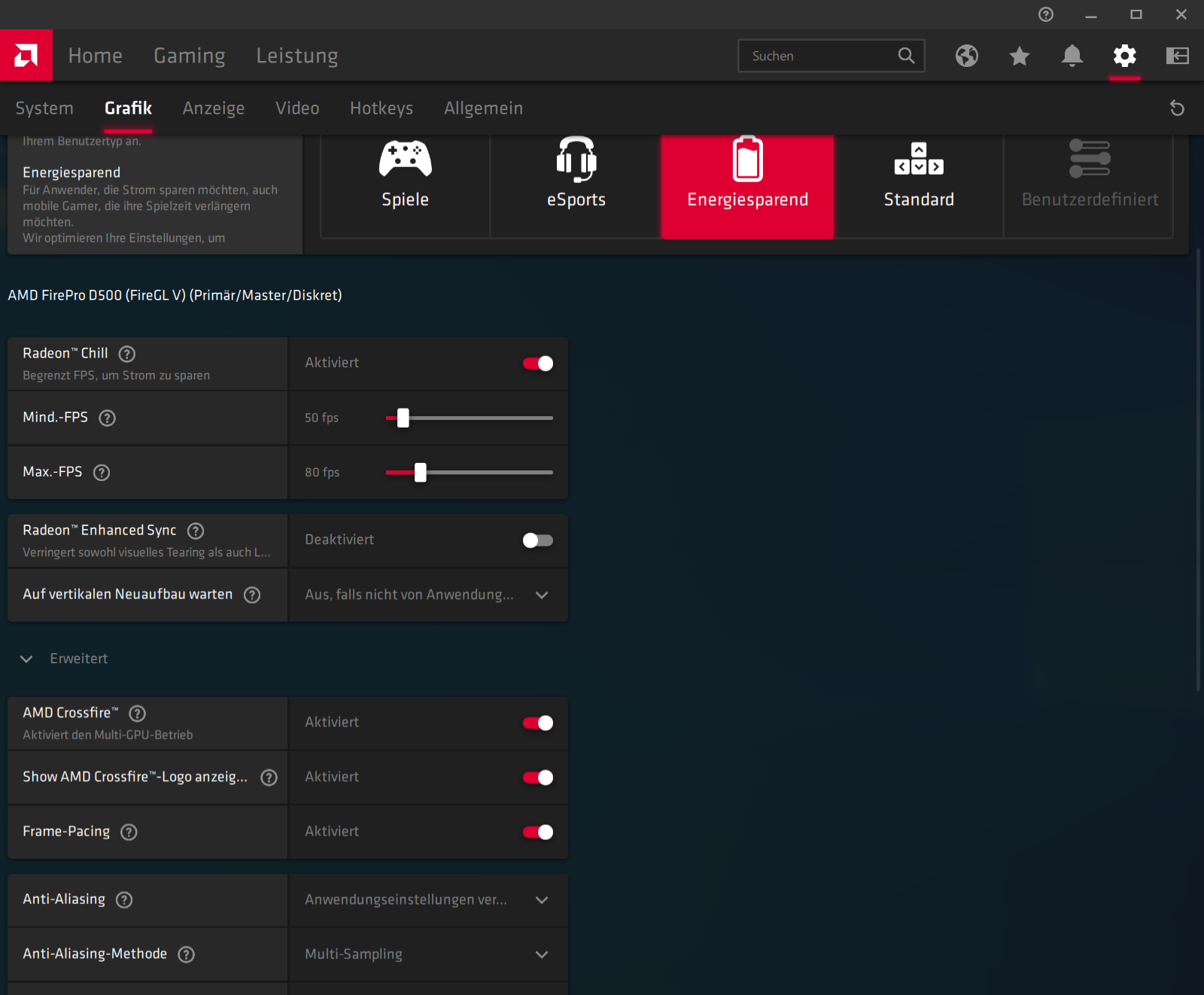Select the Spiele gamepad profile
This screenshot has height=995, width=1204.
pos(405,186)
